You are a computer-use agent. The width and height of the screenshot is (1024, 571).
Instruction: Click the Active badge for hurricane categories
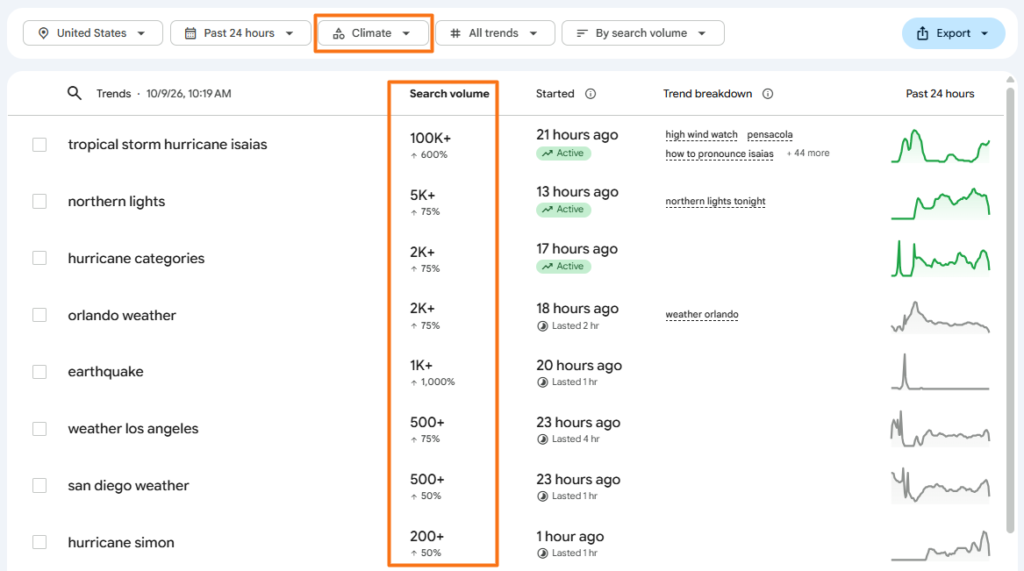(564, 267)
